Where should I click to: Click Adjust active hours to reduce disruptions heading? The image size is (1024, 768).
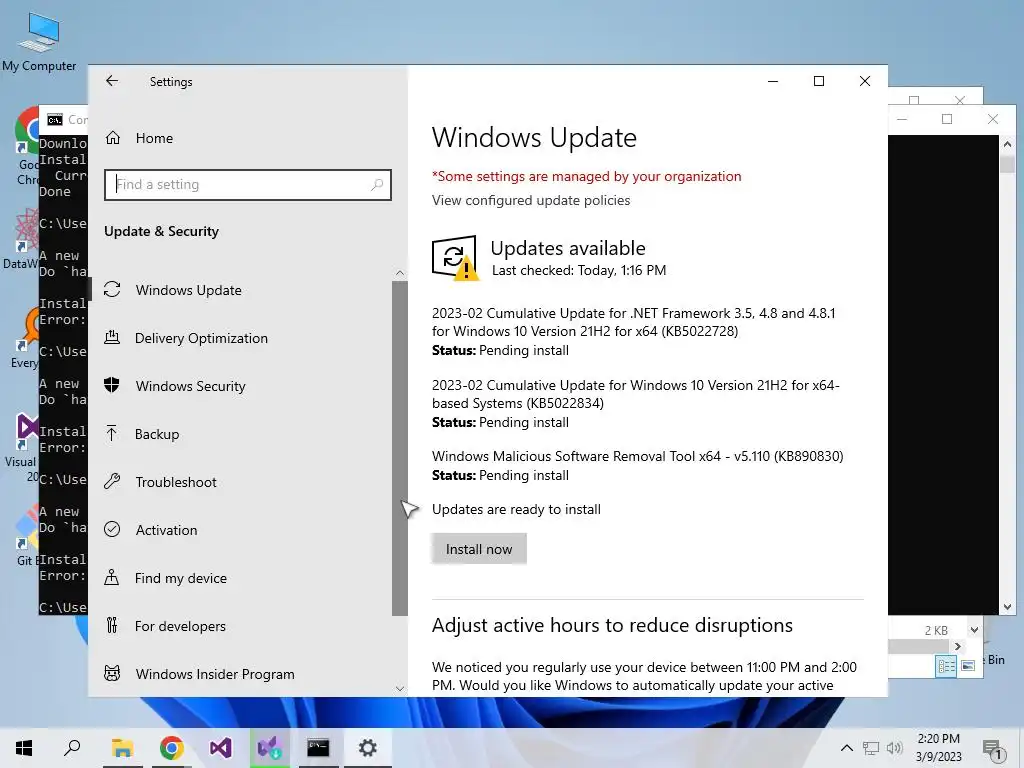[x=612, y=626]
